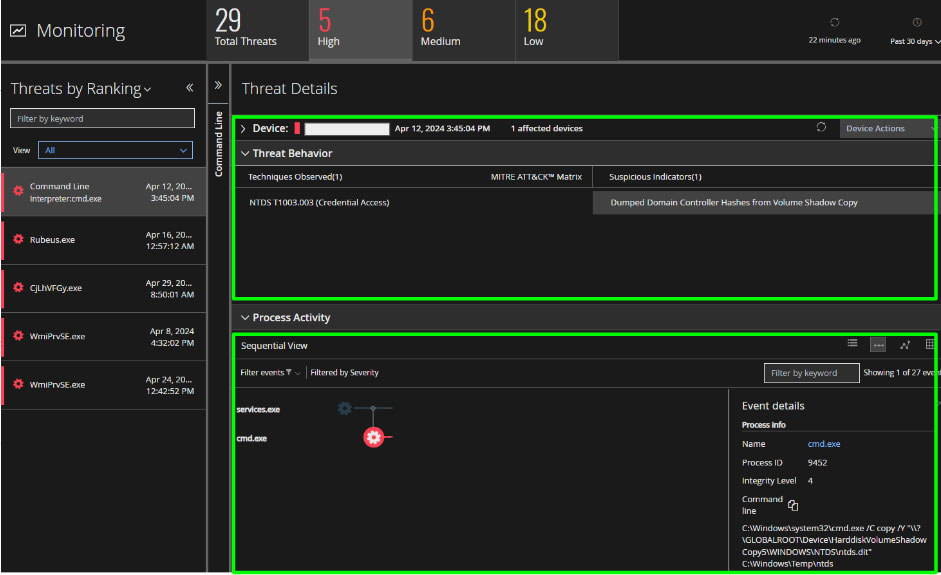Switch to the grid table view icon
The image size is (941, 575).
click(x=930, y=345)
